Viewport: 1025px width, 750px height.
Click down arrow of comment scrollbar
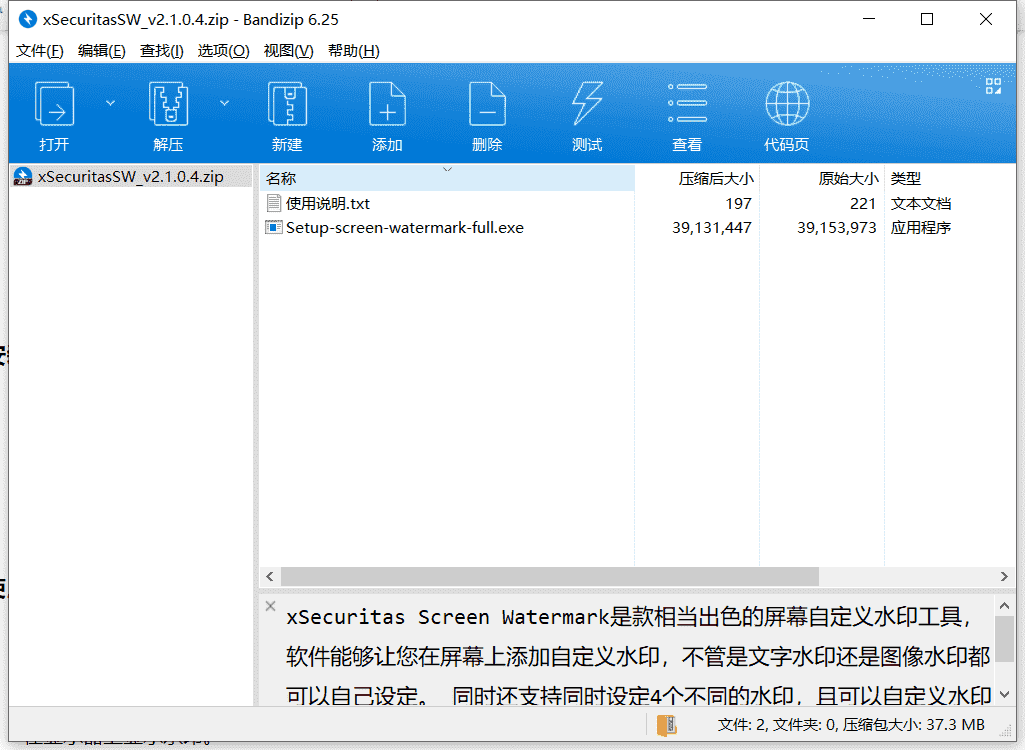pyautogui.click(x=1005, y=695)
